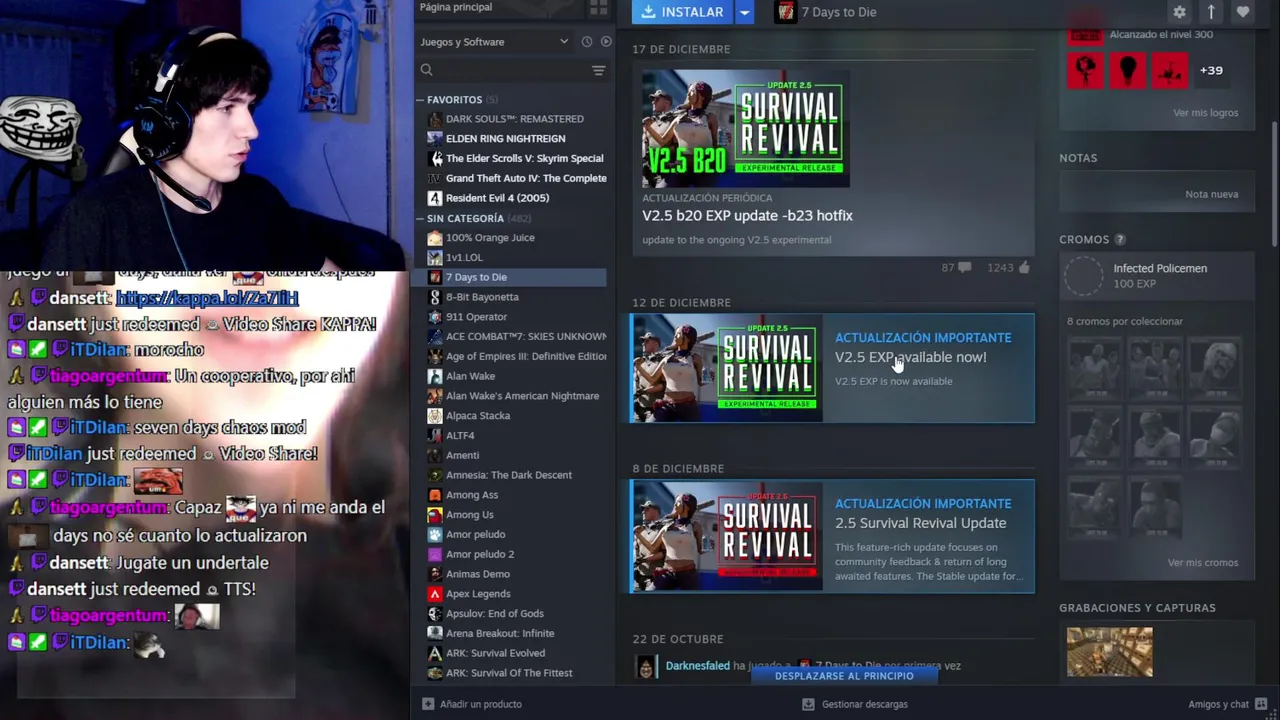Image resolution: width=1280 pixels, height=720 pixels.
Task: Select ELDEN RING NIGHTREIGN in library
Action: tap(505, 139)
